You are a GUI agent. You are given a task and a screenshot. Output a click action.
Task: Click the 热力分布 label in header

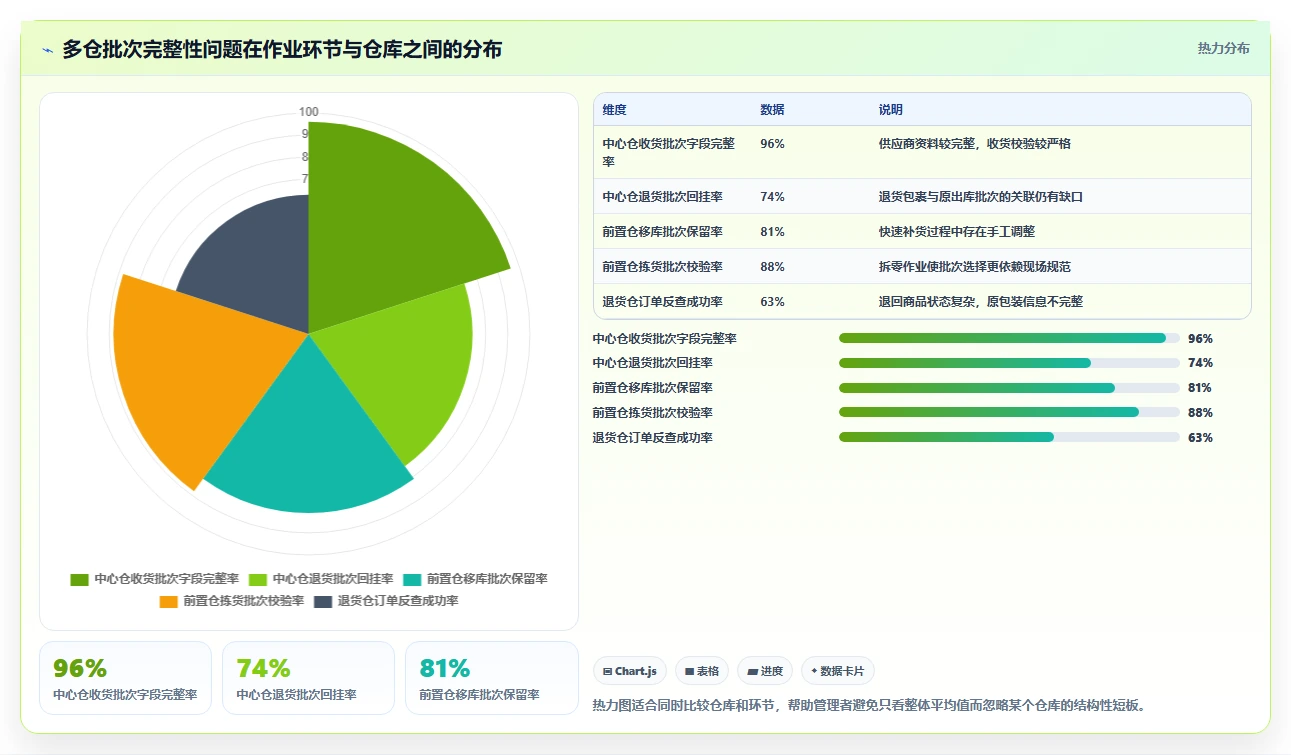(x=1223, y=48)
